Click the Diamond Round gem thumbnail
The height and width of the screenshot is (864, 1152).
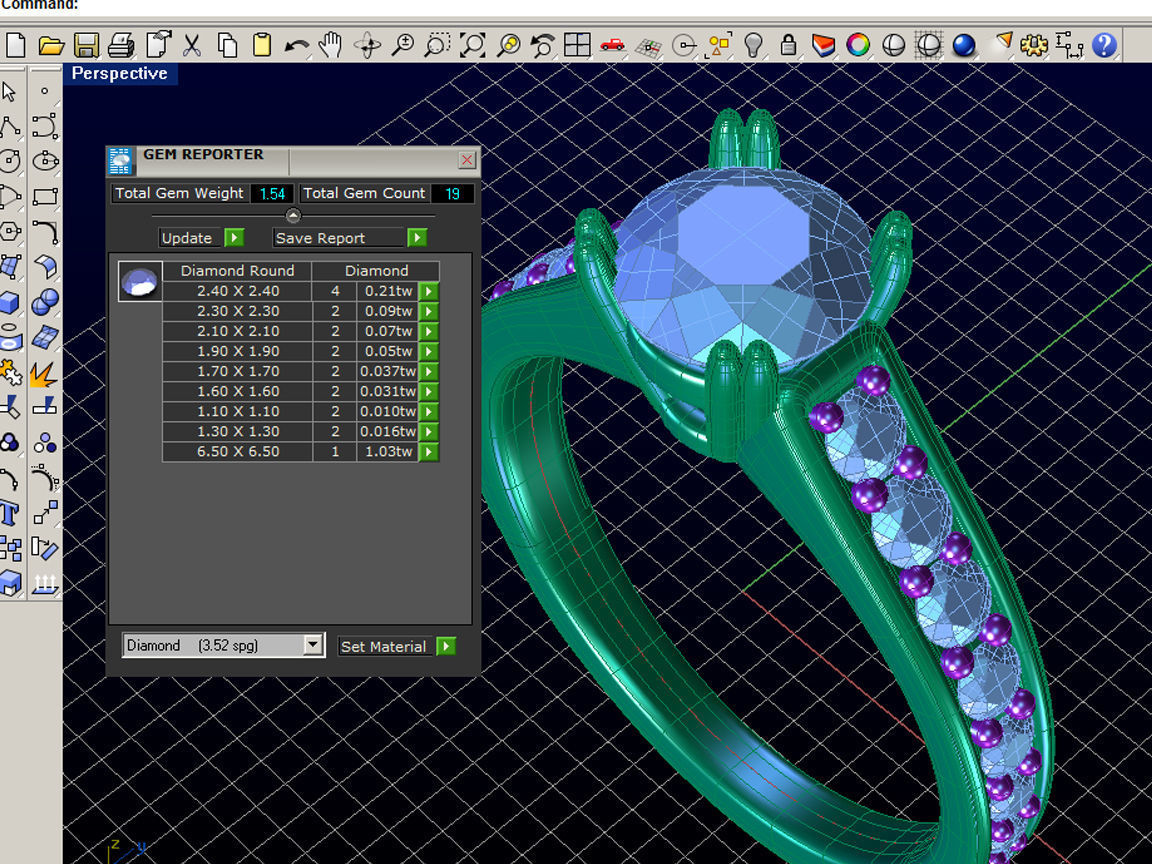(x=140, y=282)
